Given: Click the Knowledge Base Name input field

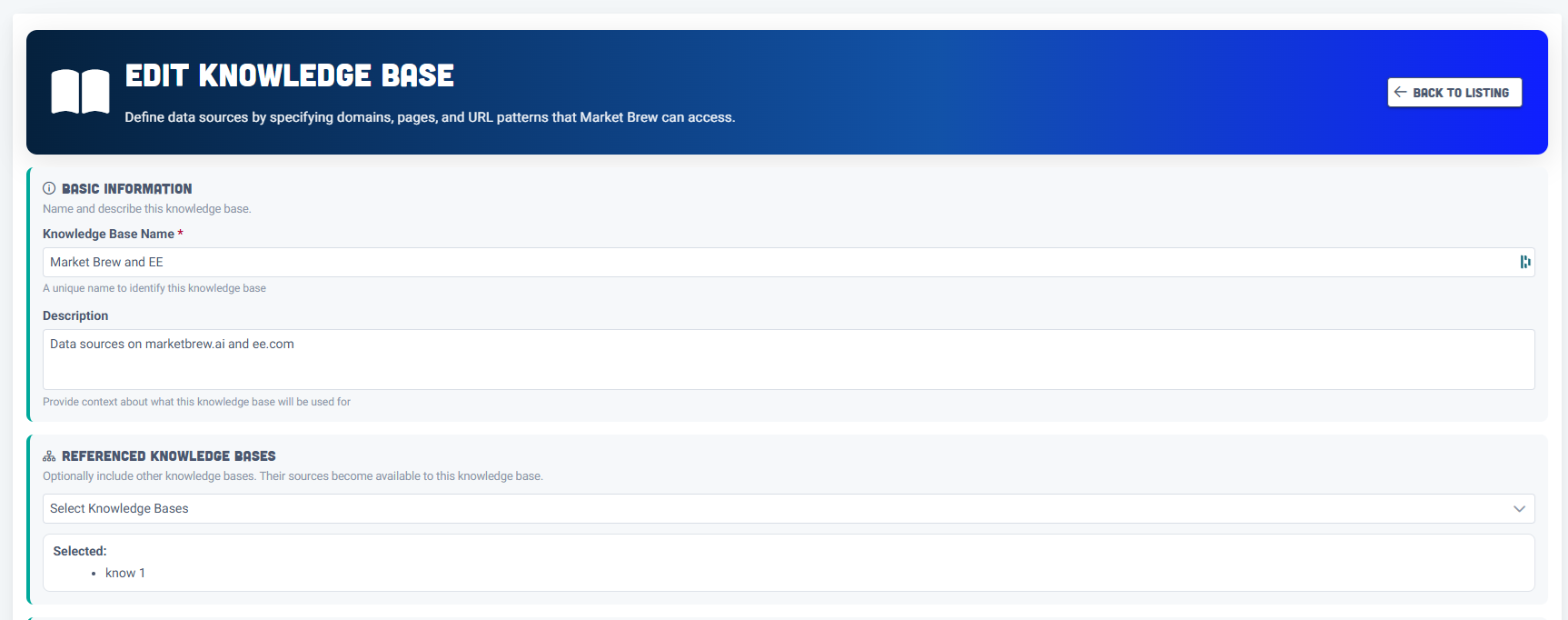Looking at the screenshot, I should coord(789,262).
